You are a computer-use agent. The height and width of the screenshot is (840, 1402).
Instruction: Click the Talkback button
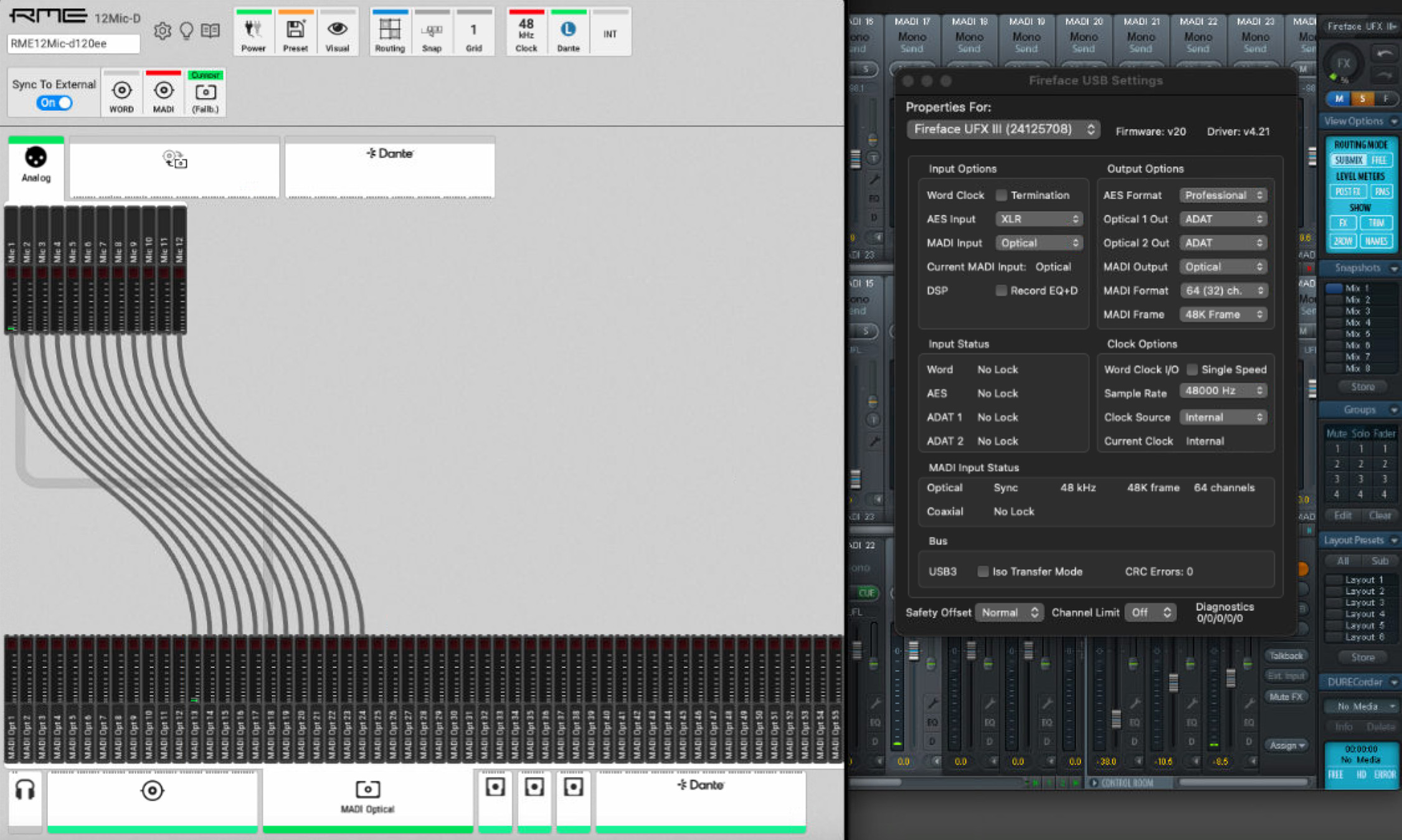click(x=1286, y=656)
